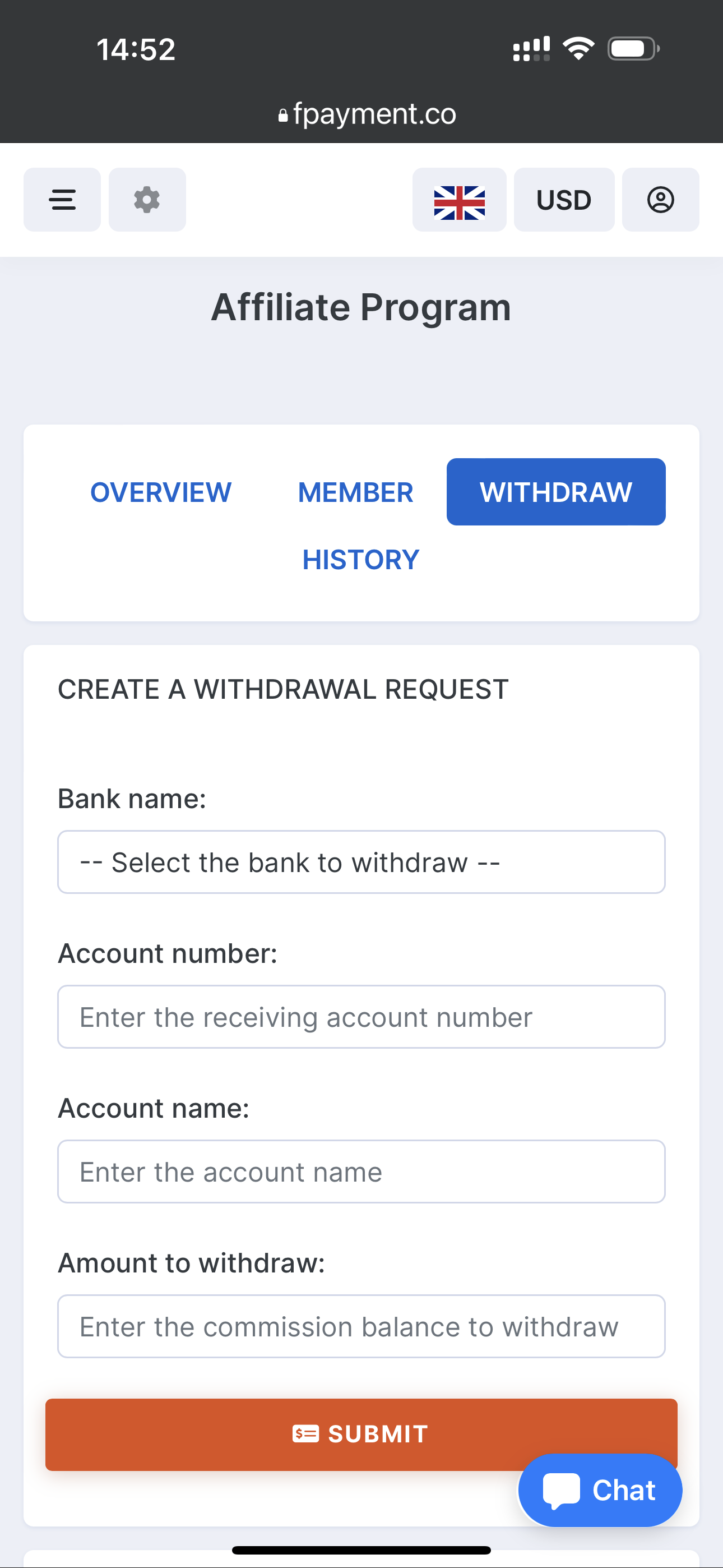This screenshot has width=723, height=1568.
Task: Tap the cellular signal status icon
Action: pyautogui.click(x=531, y=49)
